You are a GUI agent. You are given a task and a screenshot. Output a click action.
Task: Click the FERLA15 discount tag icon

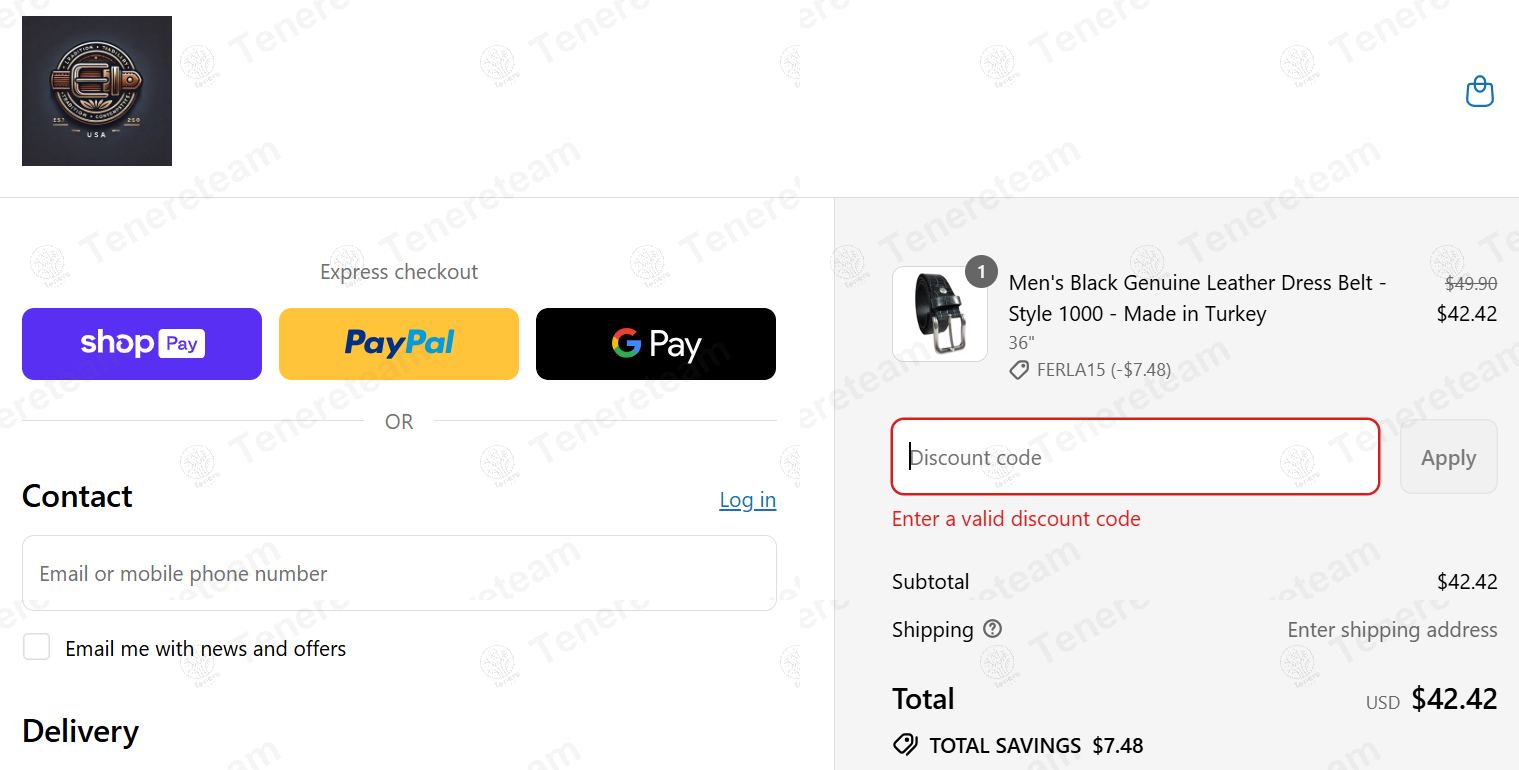pyautogui.click(x=1019, y=370)
